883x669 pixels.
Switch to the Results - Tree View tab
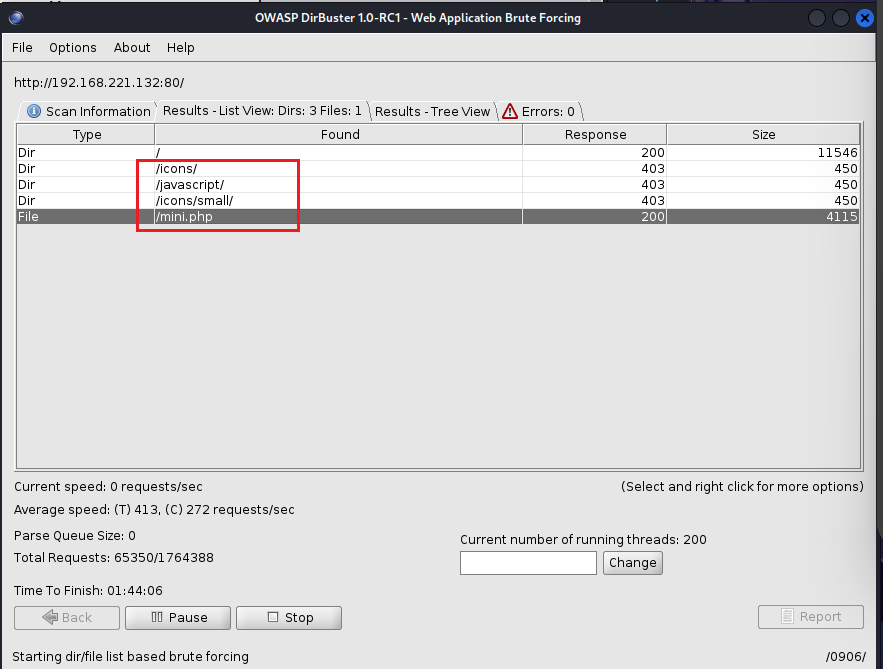(432, 112)
